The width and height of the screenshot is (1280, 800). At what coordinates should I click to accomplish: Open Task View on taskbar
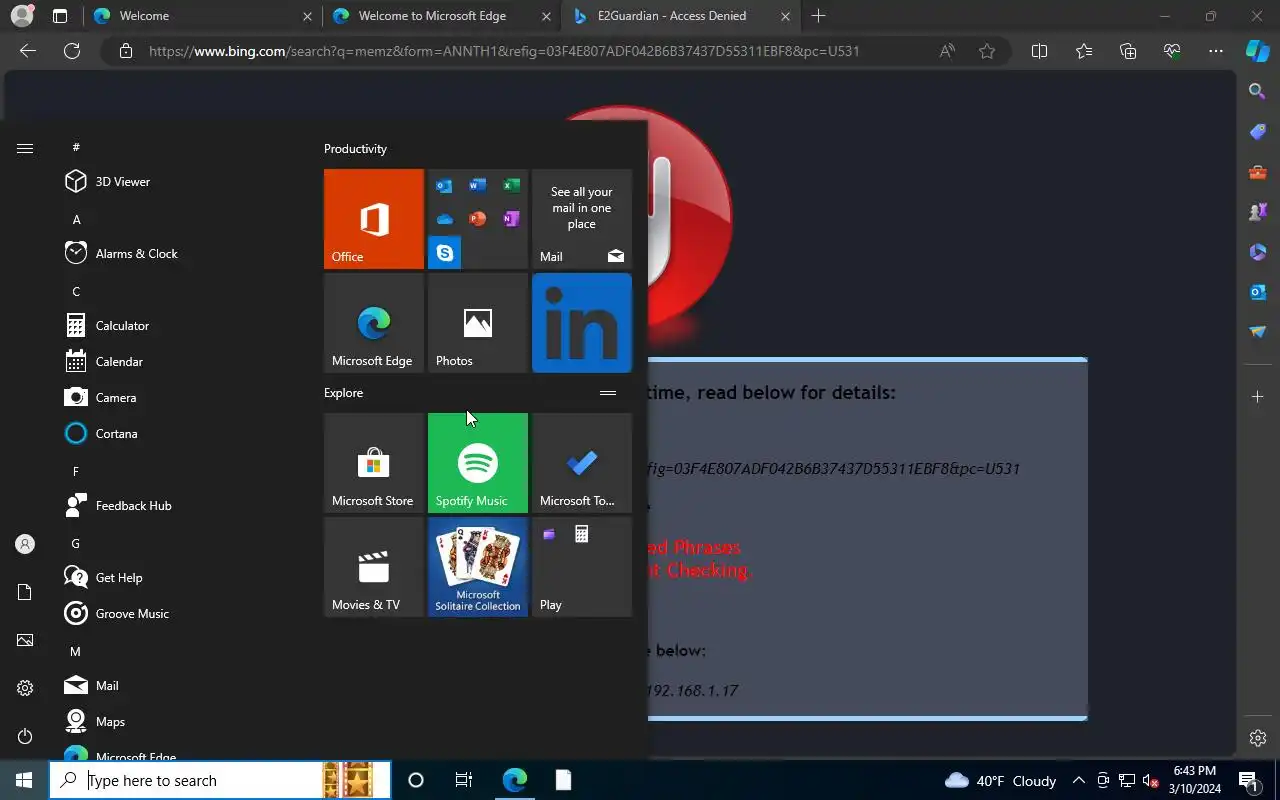click(464, 780)
